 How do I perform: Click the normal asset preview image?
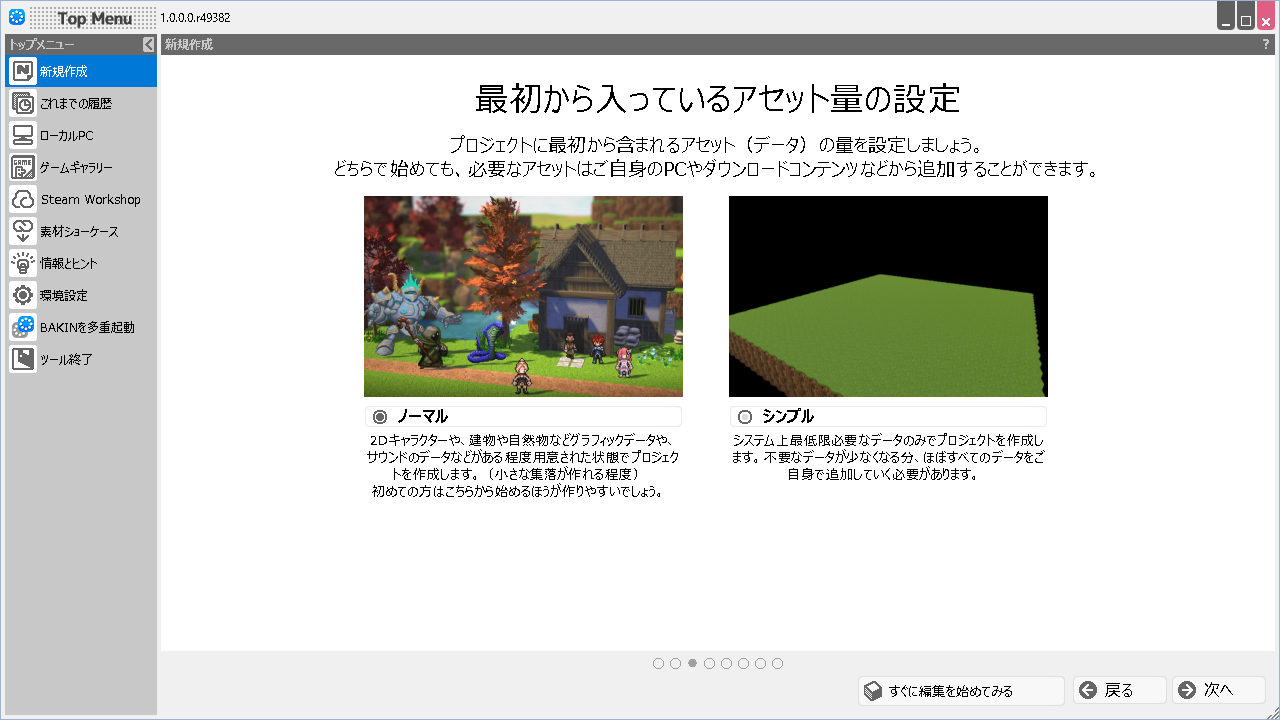point(523,296)
